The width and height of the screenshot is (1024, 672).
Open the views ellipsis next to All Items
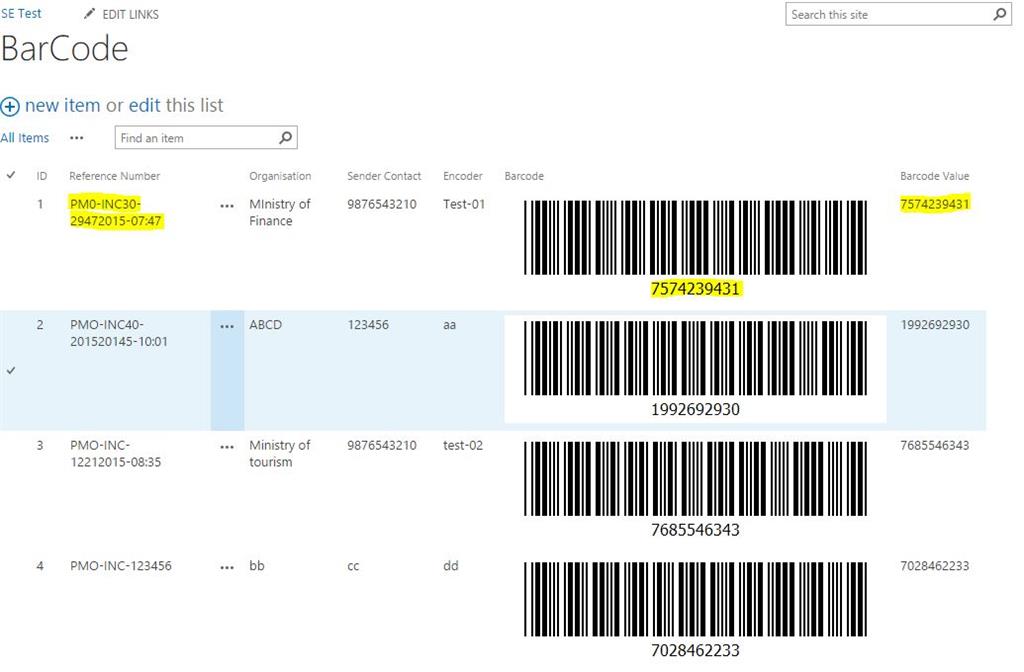point(76,138)
